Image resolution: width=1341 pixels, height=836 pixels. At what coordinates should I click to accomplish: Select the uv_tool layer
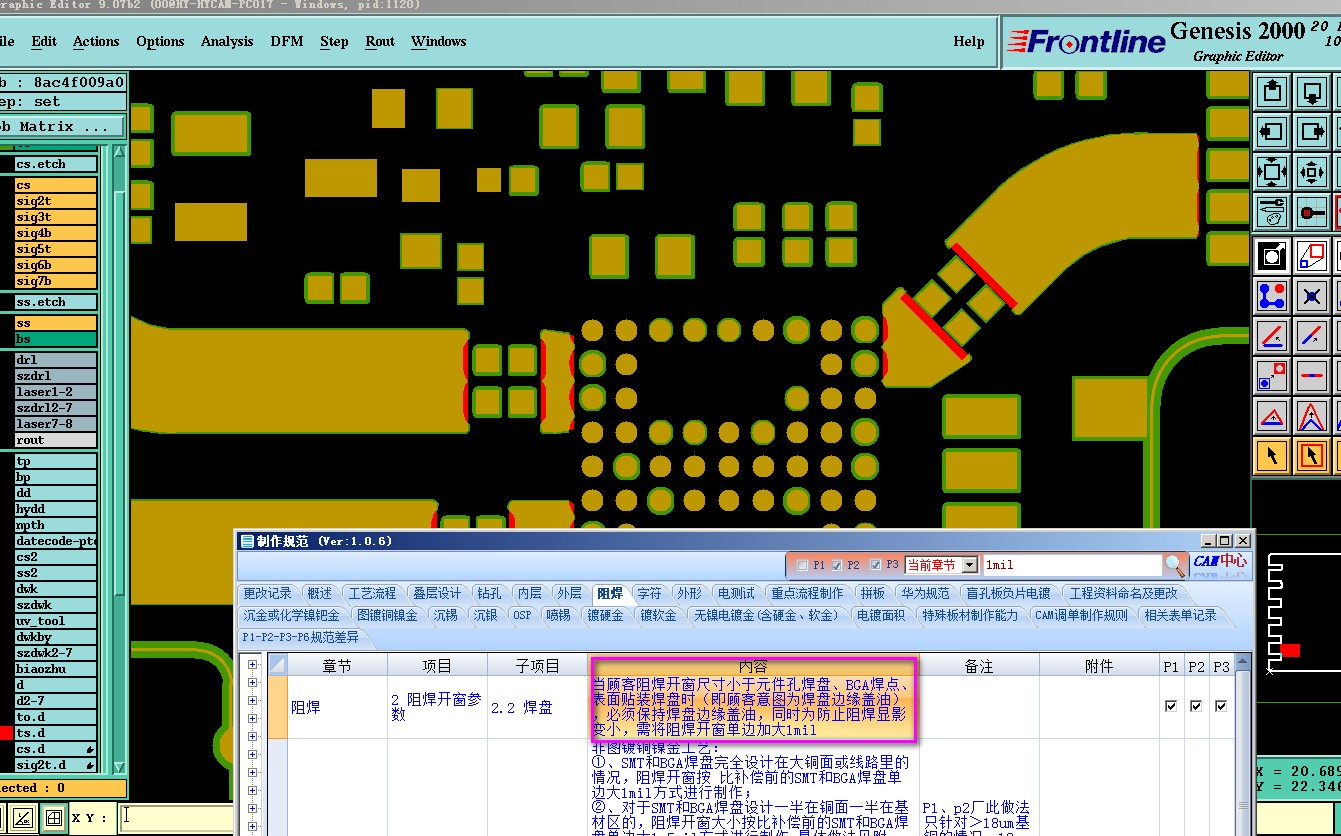(x=55, y=621)
